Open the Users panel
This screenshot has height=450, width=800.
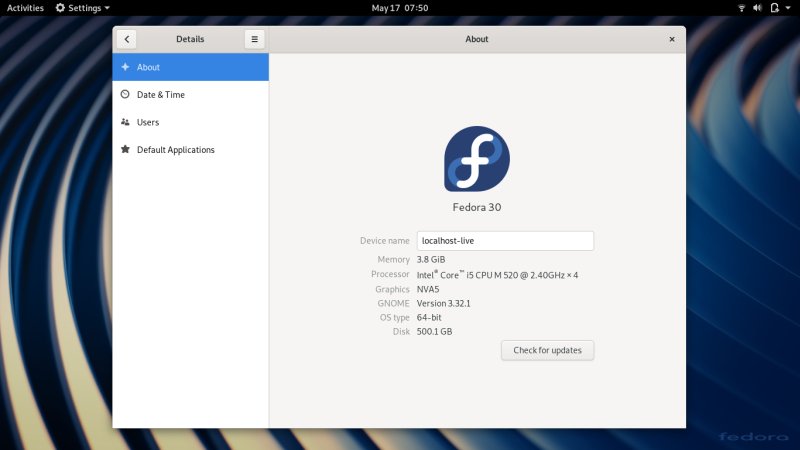click(x=190, y=122)
